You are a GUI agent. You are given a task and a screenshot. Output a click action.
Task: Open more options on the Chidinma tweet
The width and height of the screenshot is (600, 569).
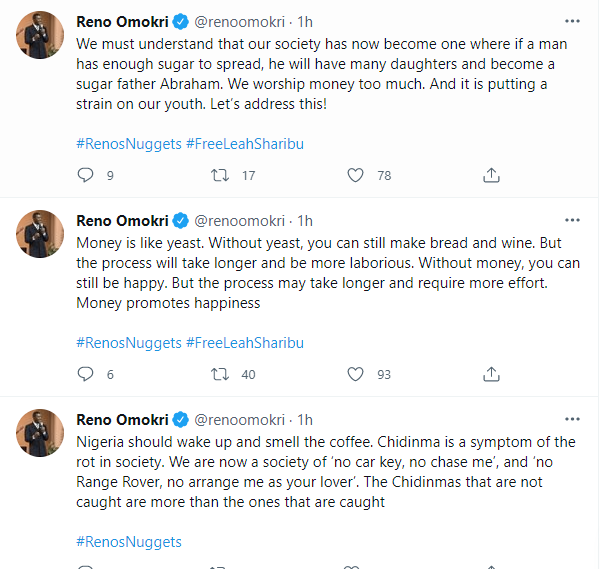[571, 419]
